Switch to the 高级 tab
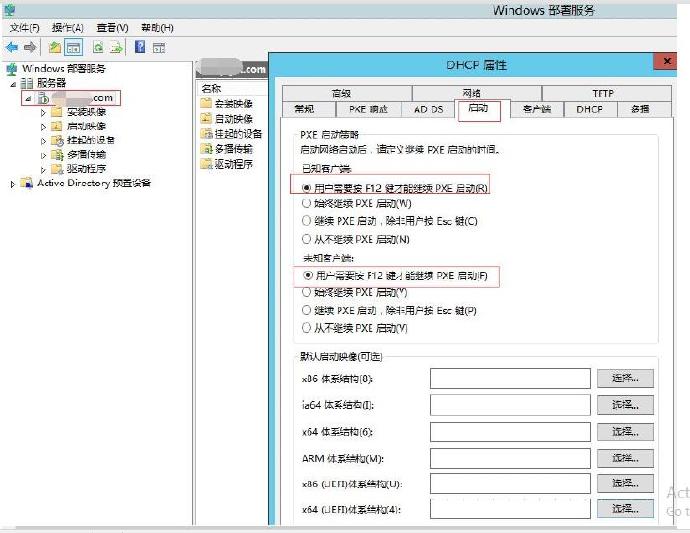The width and height of the screenshot is (690, 533). [347, 93]
